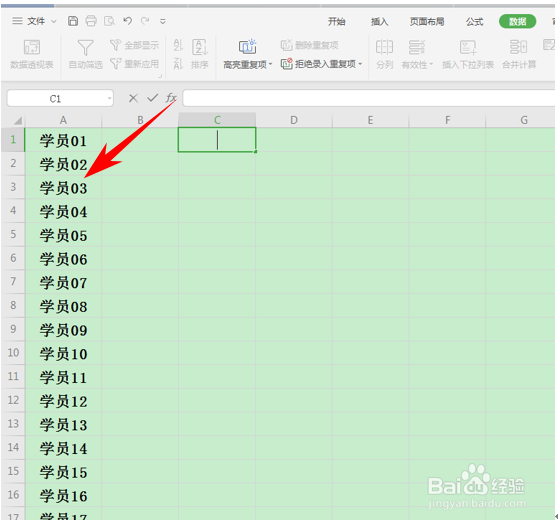Click into the formula bar
Screen dimensions: 558x523
point(369,98)
